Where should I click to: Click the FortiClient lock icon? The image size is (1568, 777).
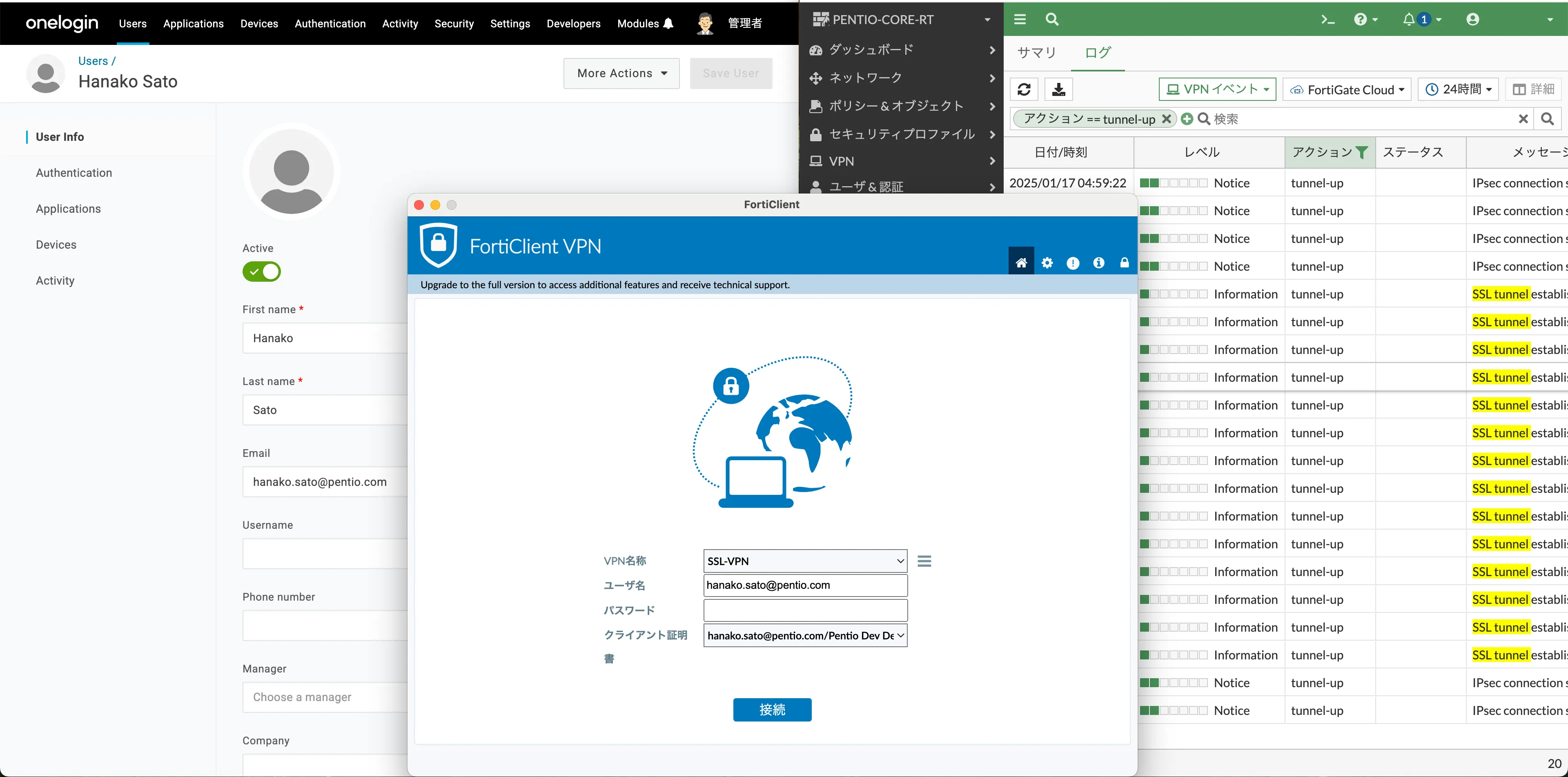[x=1124, y=263]
